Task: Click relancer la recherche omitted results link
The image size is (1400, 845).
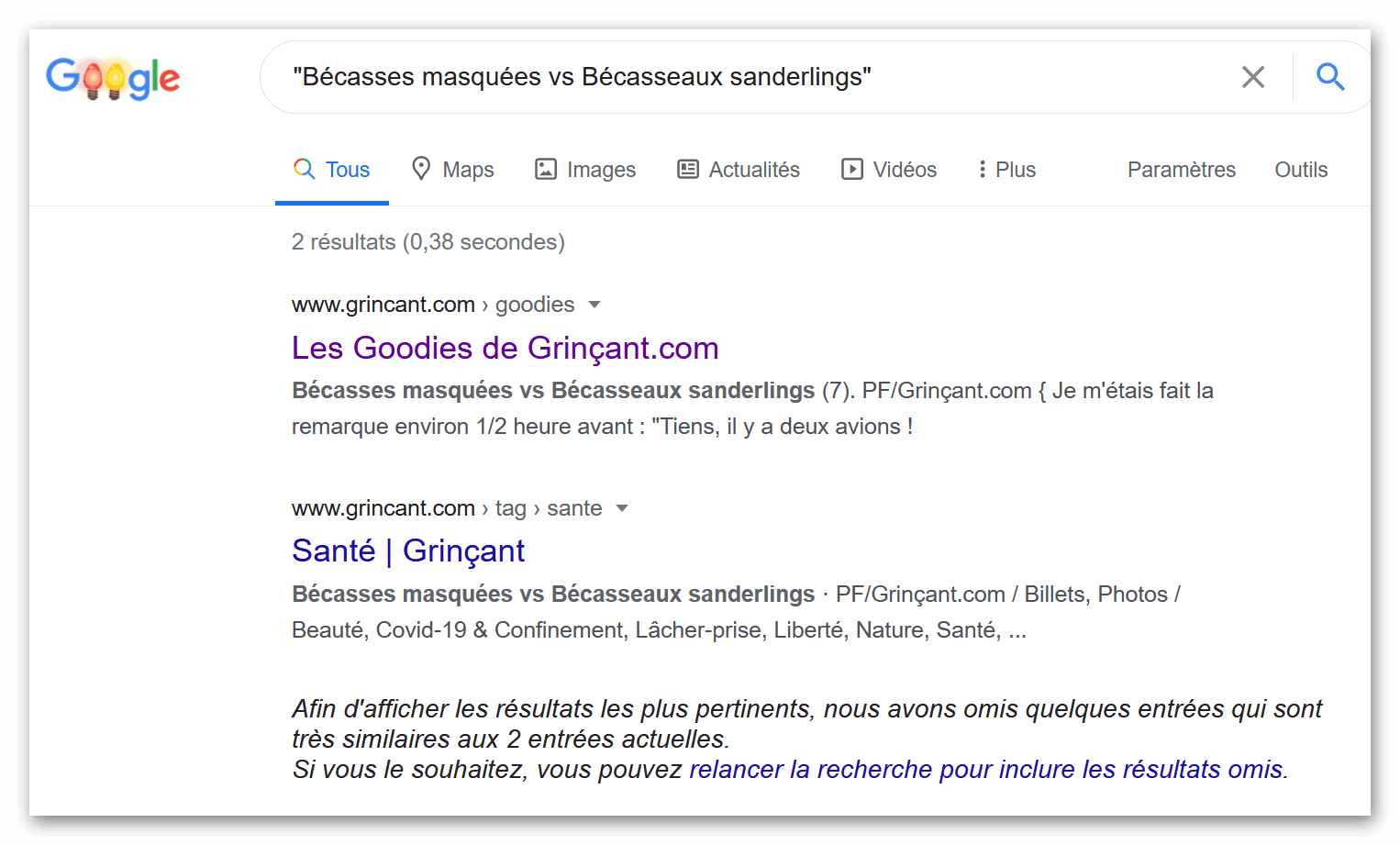Action: coord(985,769)
